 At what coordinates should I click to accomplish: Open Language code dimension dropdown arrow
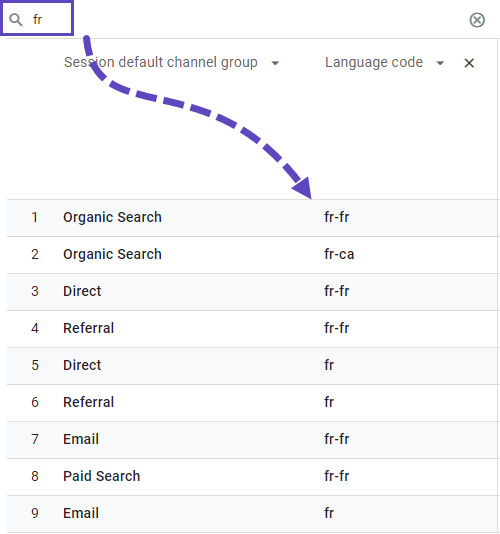pos(440,63)
